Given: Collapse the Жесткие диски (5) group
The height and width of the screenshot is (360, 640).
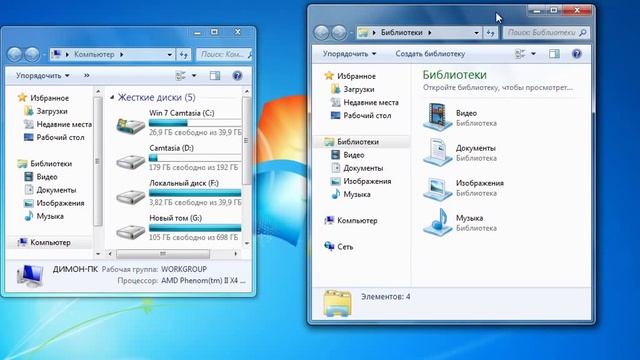Looking at the screenshot, I should [x=112, y=98].
